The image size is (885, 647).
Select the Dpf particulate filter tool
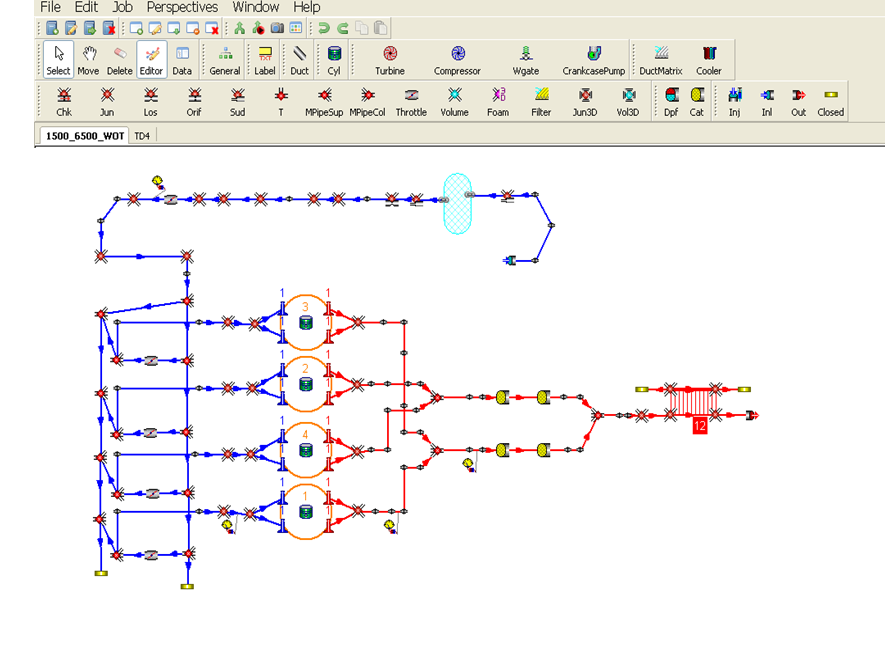pyautogui.click(x=671, y=102)
